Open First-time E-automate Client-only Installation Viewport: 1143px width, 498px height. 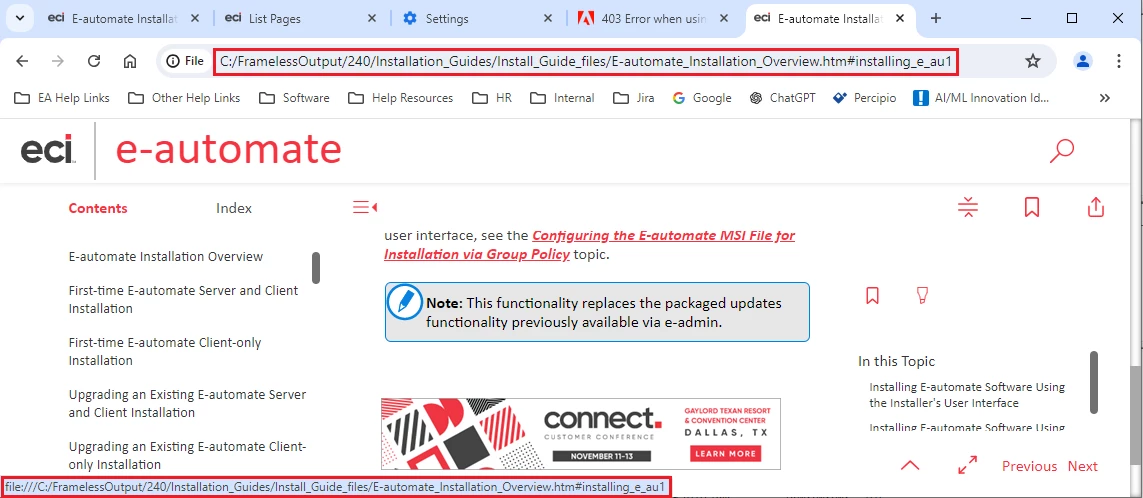click(165, 351)
